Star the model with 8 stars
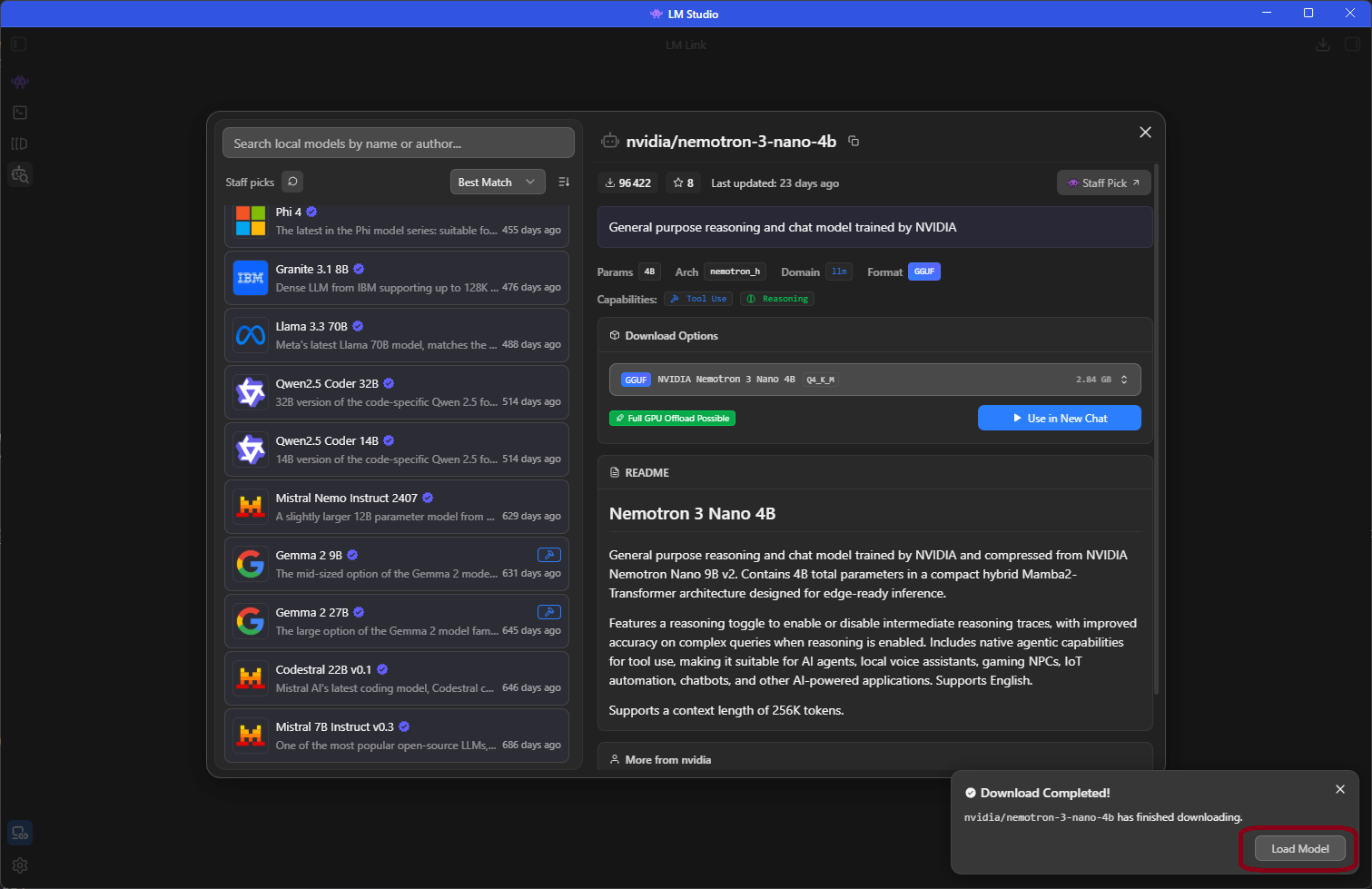This screenshot has width=1372, height=889. pyautogui.click(x=683, y=183)
